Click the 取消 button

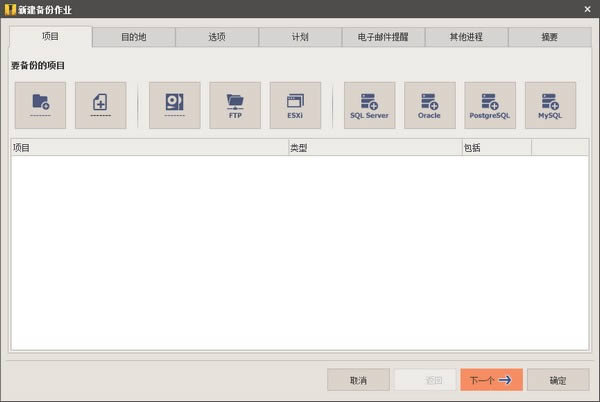(359, 380)
